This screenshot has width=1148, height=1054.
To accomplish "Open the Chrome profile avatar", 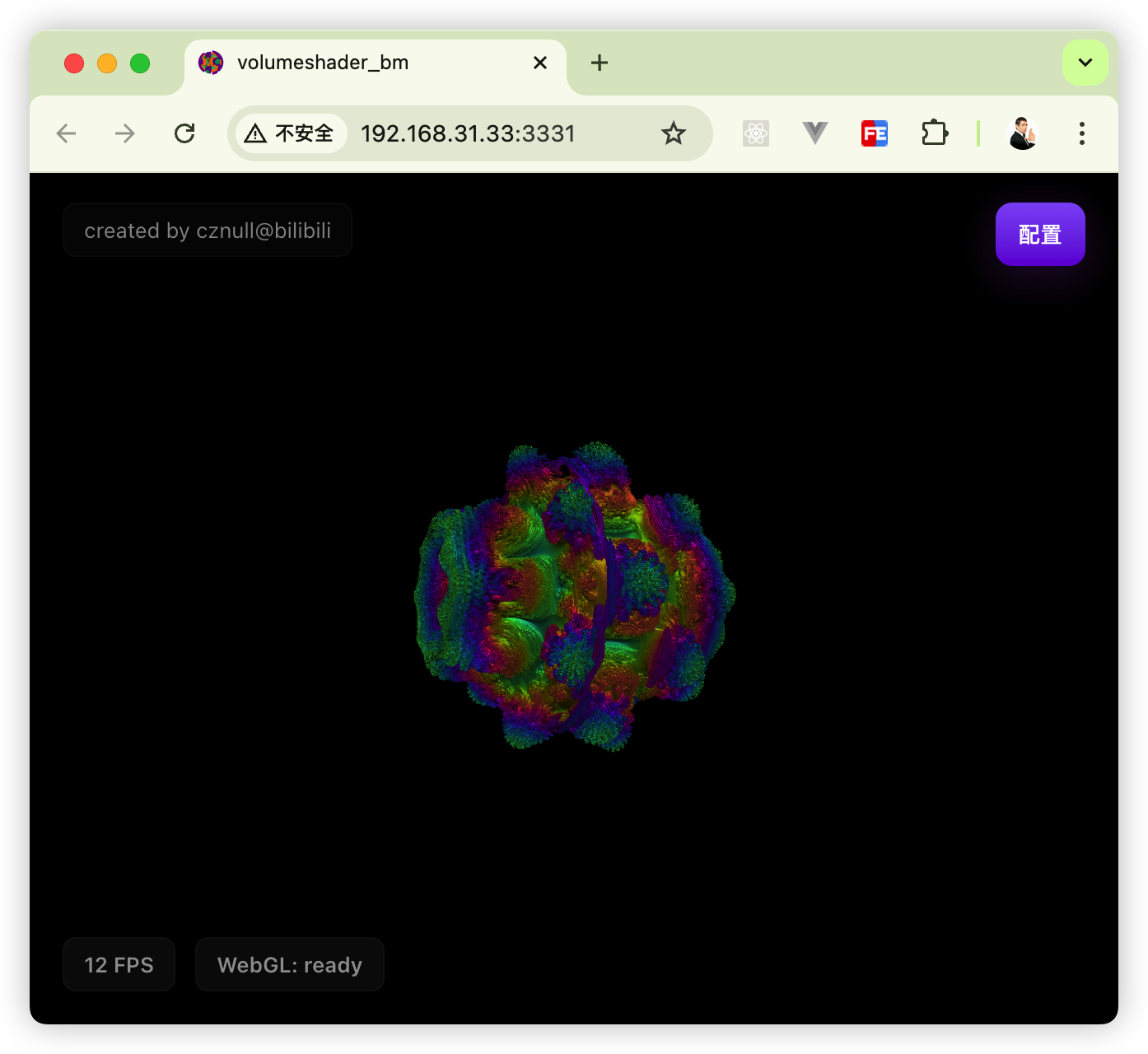I will click(x=1022, y=133).
